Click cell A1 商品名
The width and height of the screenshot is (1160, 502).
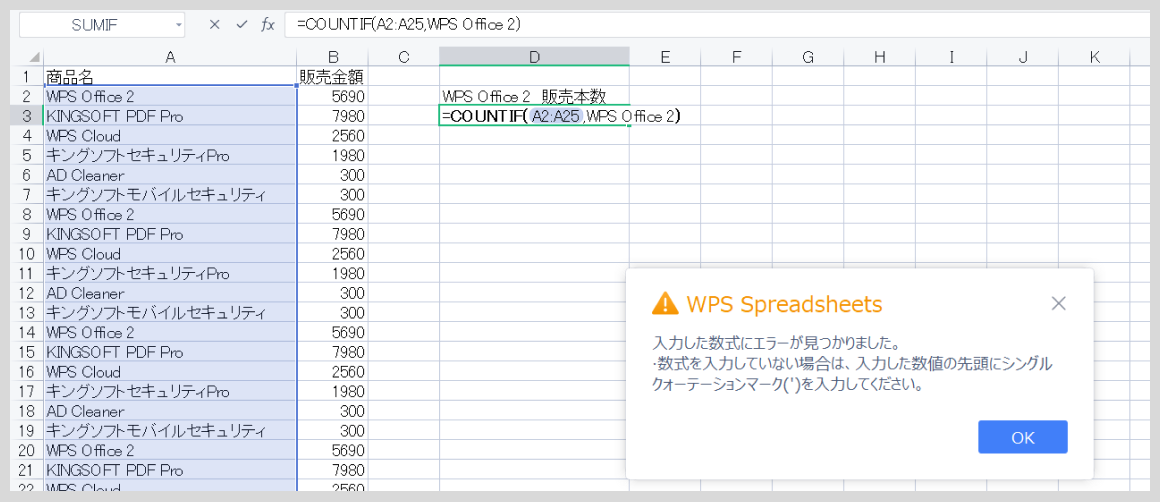170,76
